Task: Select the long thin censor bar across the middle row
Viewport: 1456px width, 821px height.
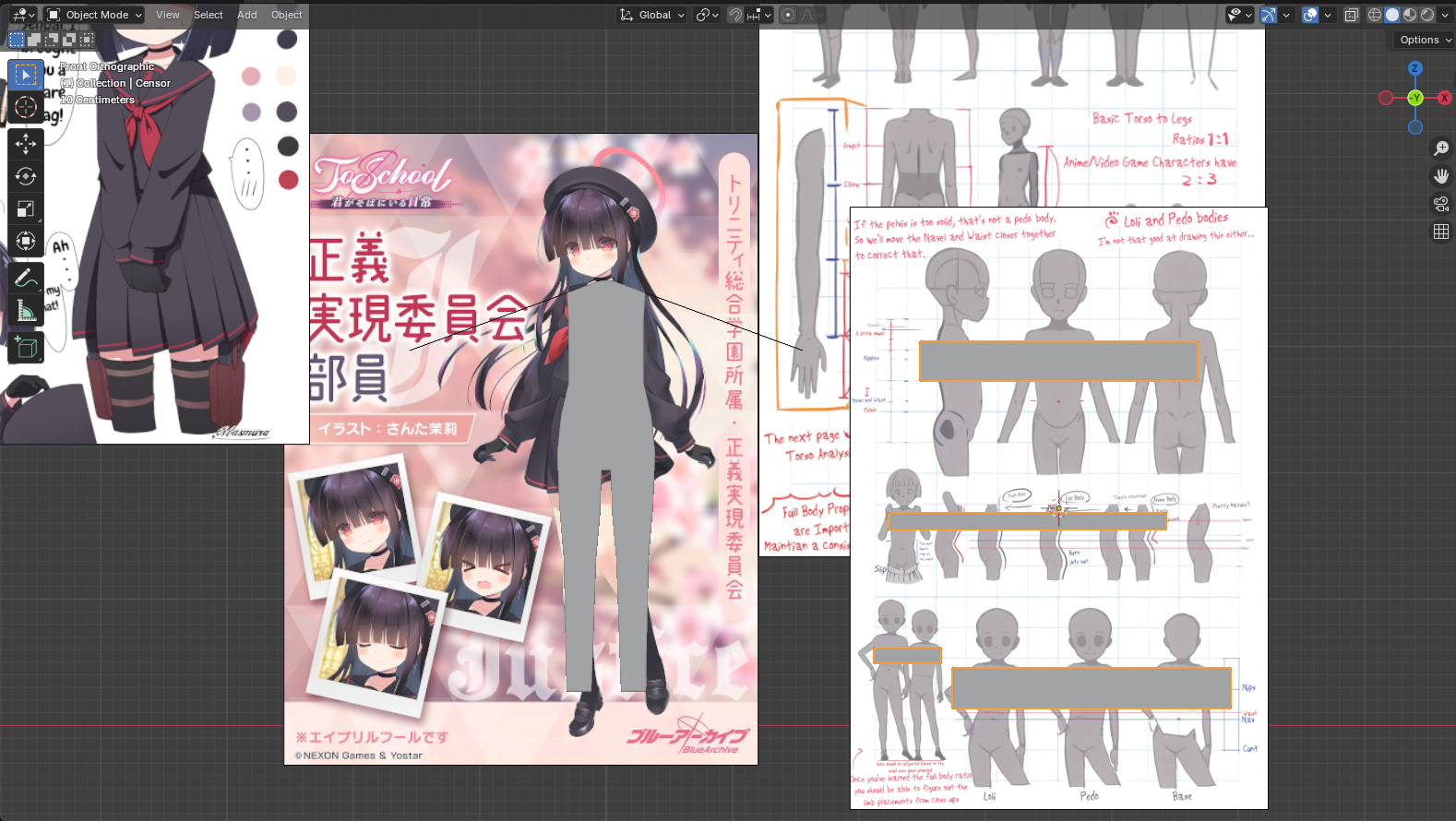Action: [x=1027, y=521]
